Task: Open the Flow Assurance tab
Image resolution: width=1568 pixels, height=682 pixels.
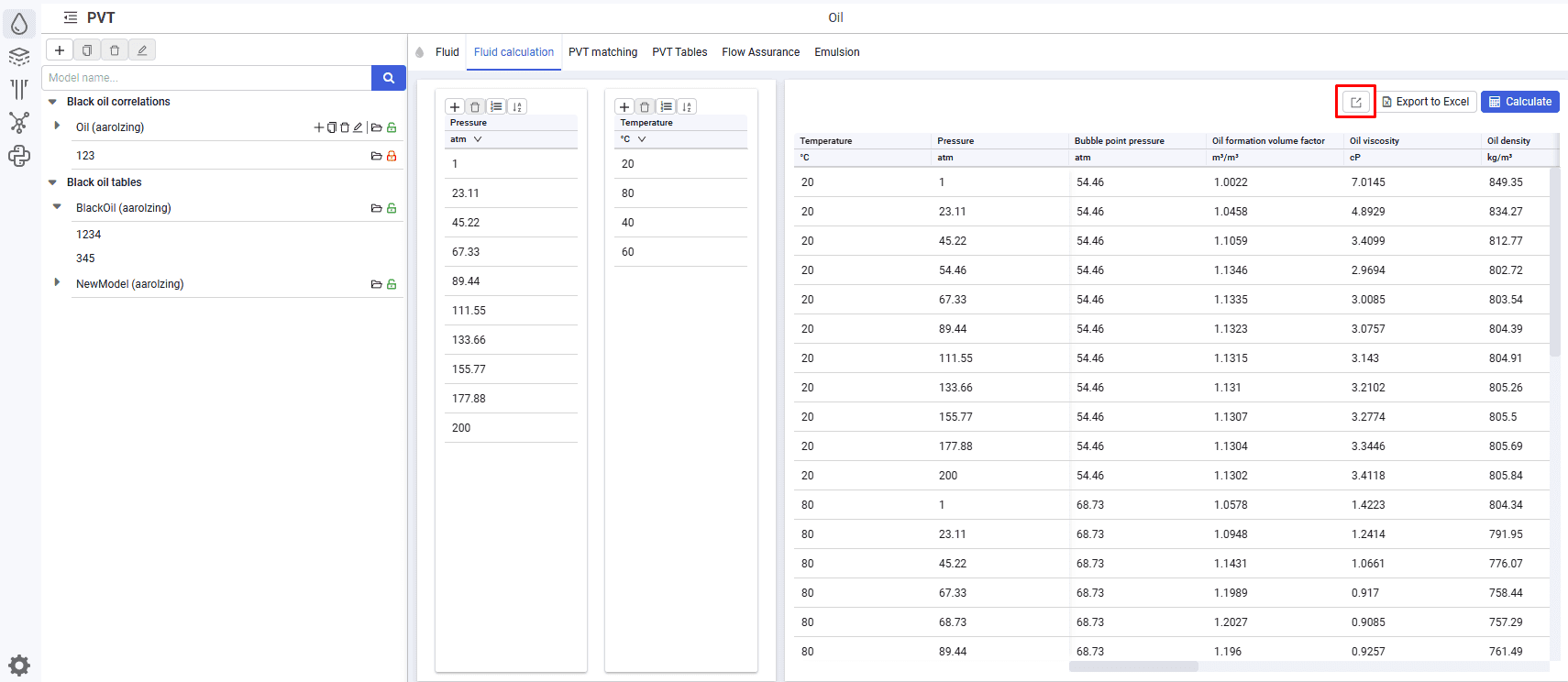Action: coord(761,52)
